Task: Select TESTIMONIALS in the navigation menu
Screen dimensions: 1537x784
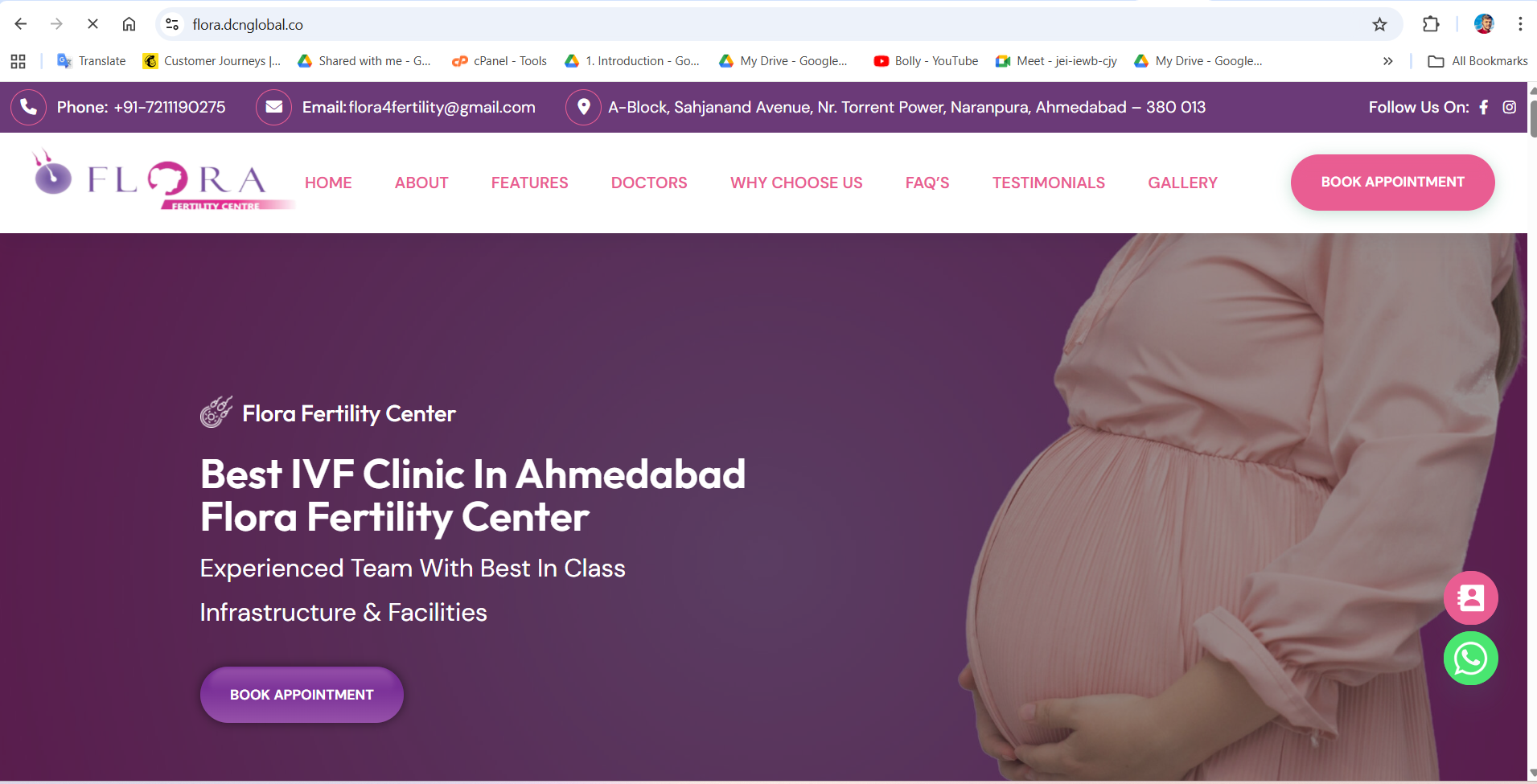Action: [x=1049, y=183]
